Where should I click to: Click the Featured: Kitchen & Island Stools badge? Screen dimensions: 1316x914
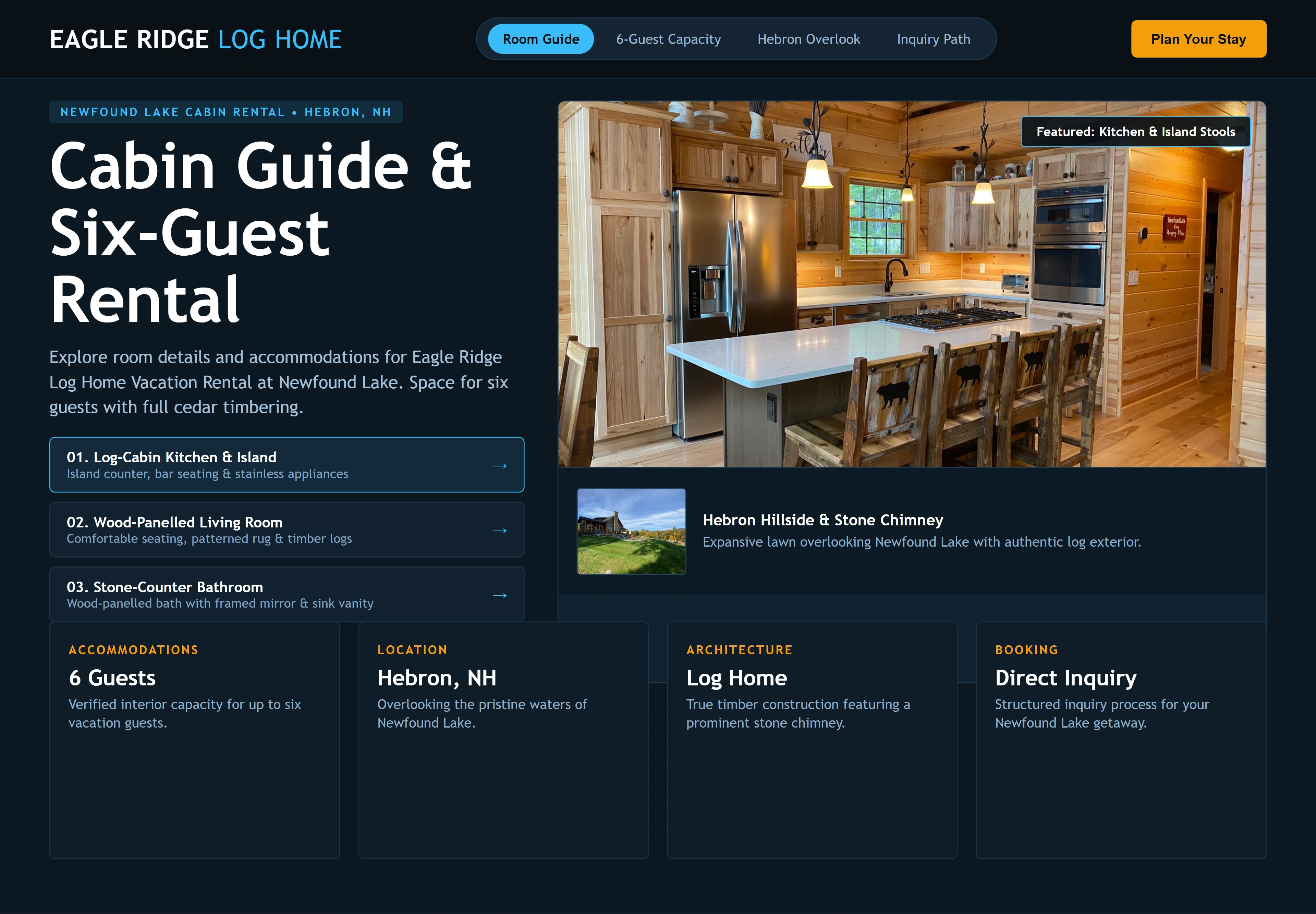pyautogui.click(x=1136, y=132)
